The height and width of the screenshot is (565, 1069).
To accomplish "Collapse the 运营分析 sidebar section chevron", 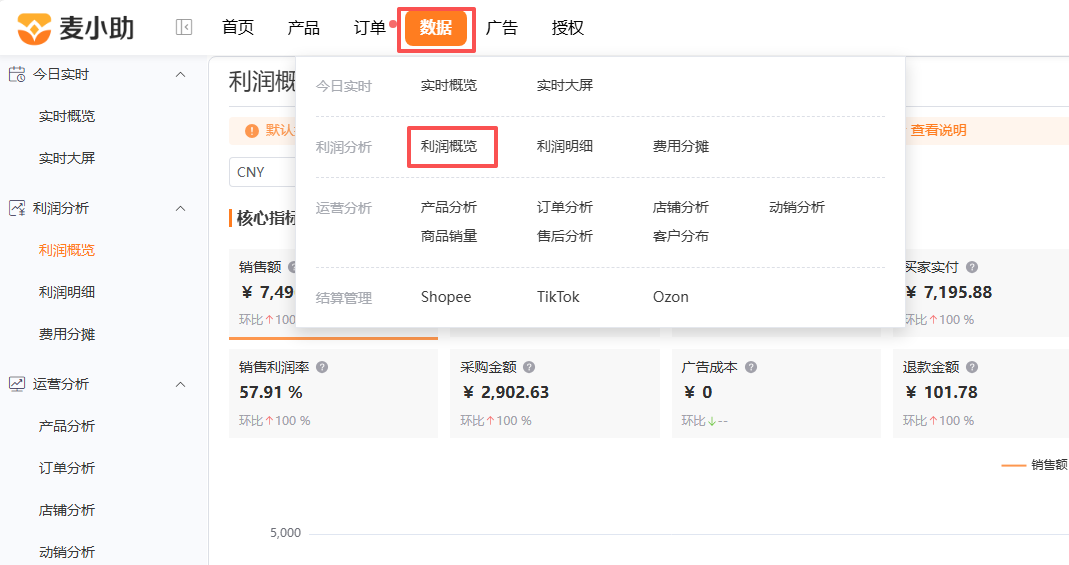I will click(181, 384).
